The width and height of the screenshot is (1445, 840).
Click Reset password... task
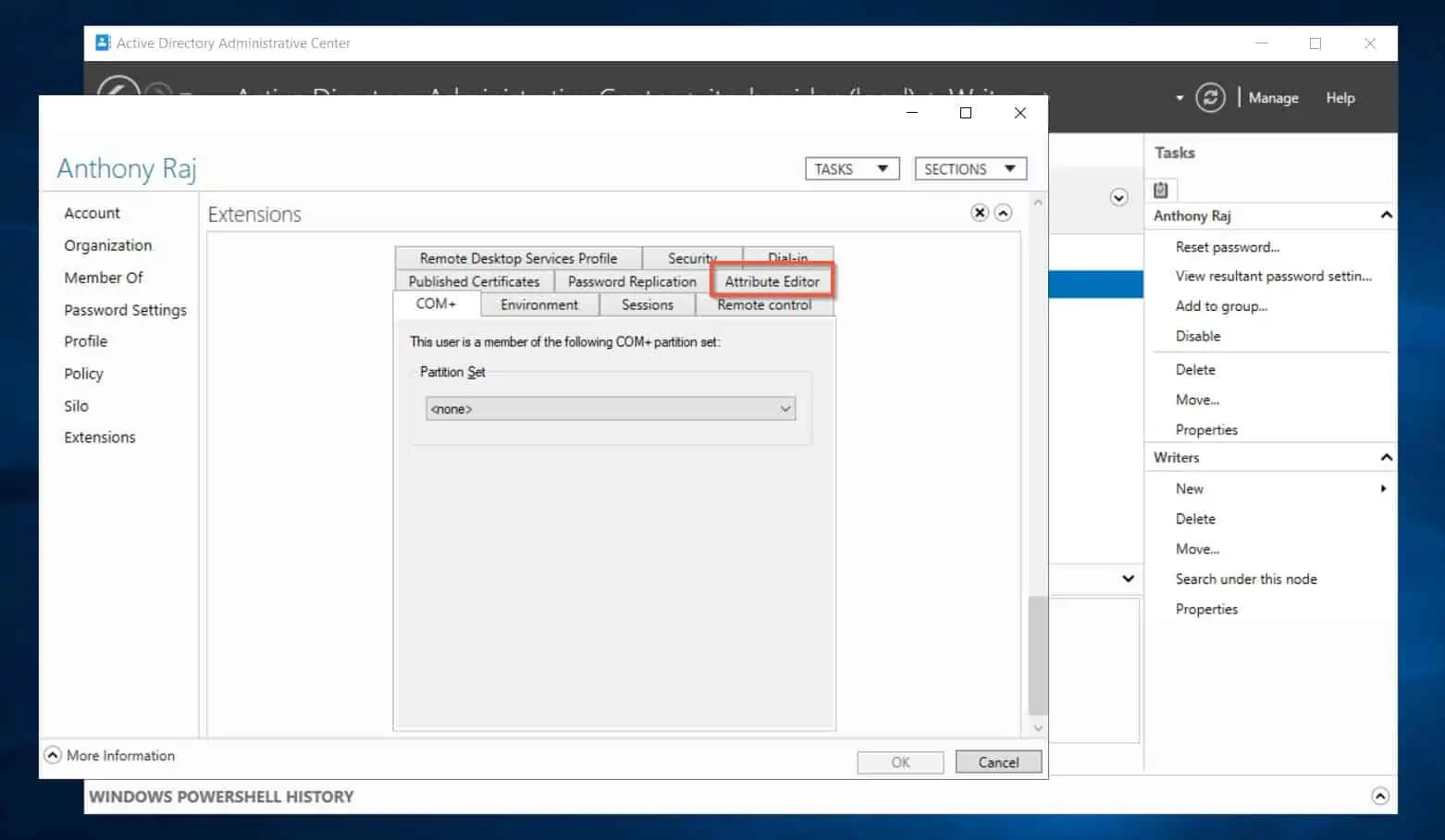1228,247
